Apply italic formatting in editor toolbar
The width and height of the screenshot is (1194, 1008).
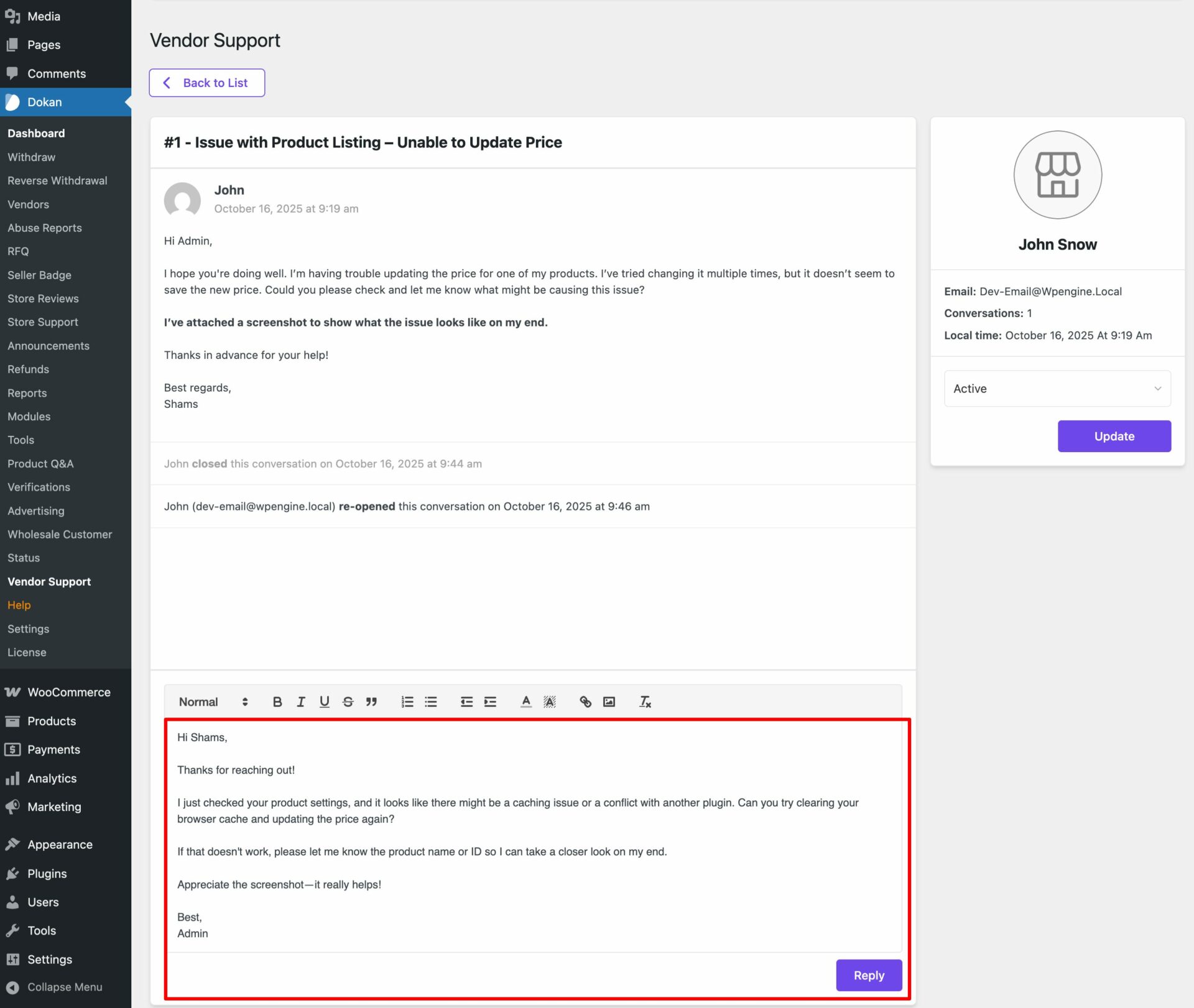(x=301, y=701)
